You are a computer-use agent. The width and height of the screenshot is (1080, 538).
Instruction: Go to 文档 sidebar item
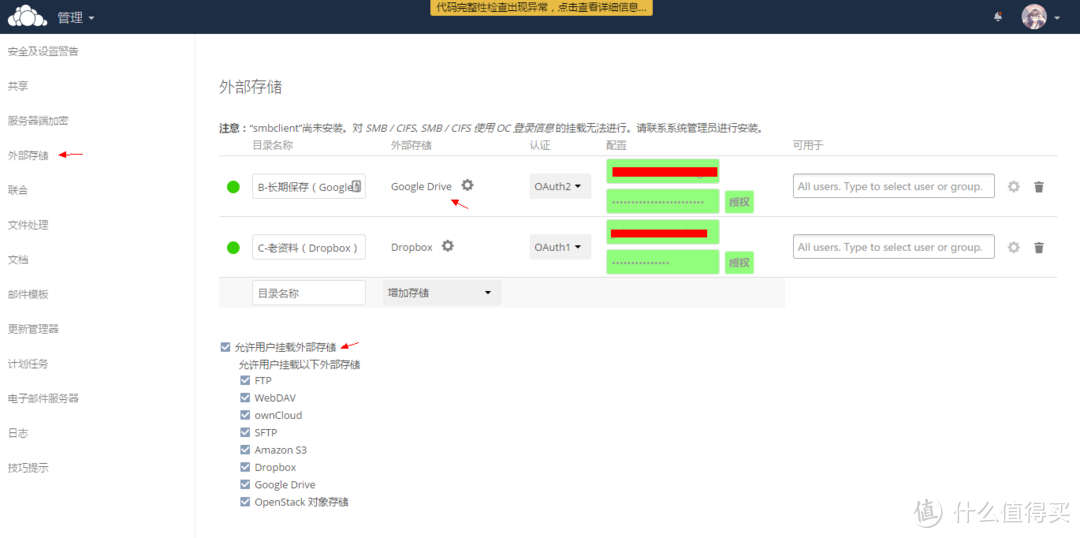pos(18,260)
